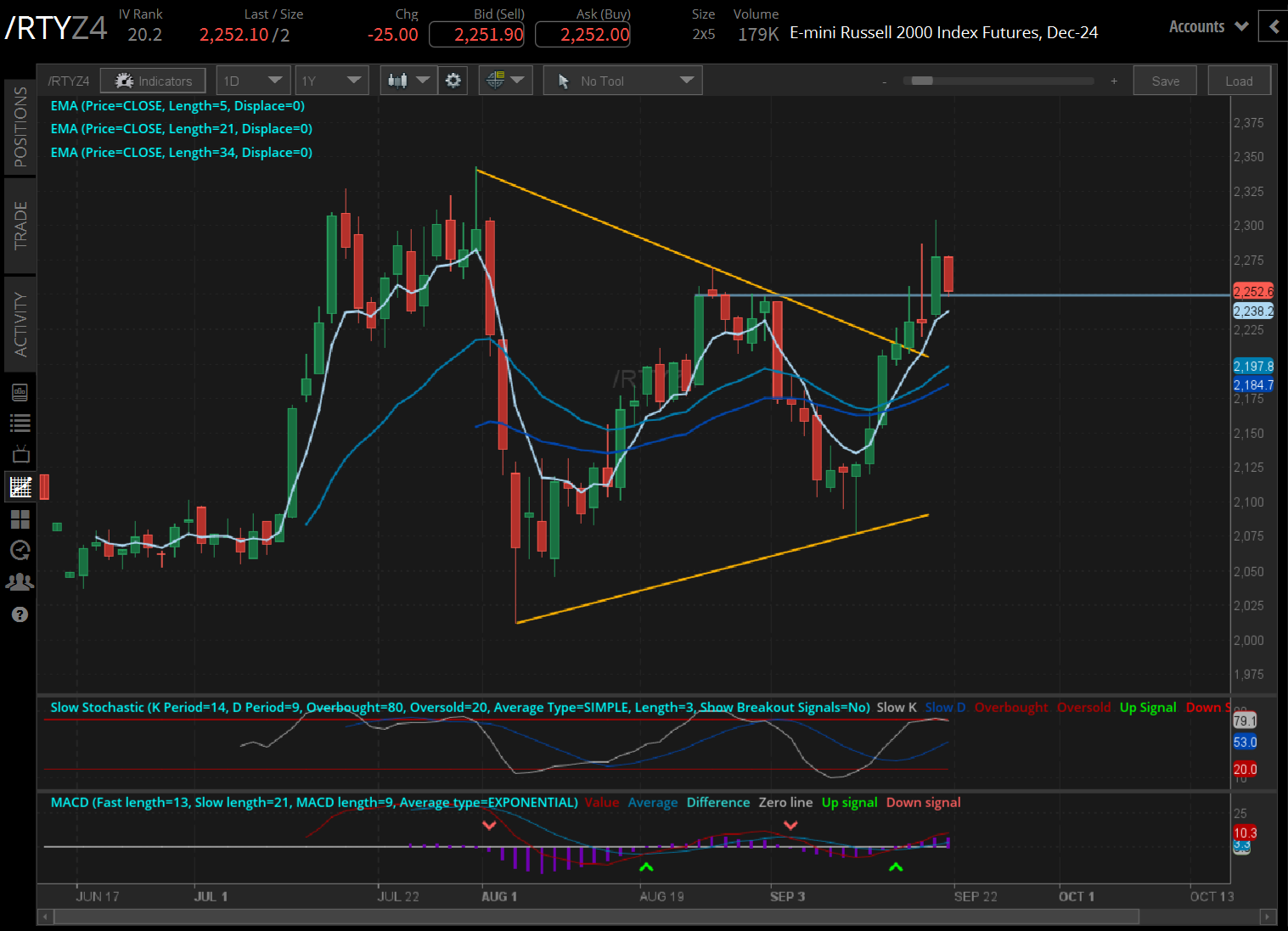Image resolution: width=1288 pixels, height=931 pixels.
Task: Open the Watchlist icon in sidebar
Action: (x=20, y=423)
